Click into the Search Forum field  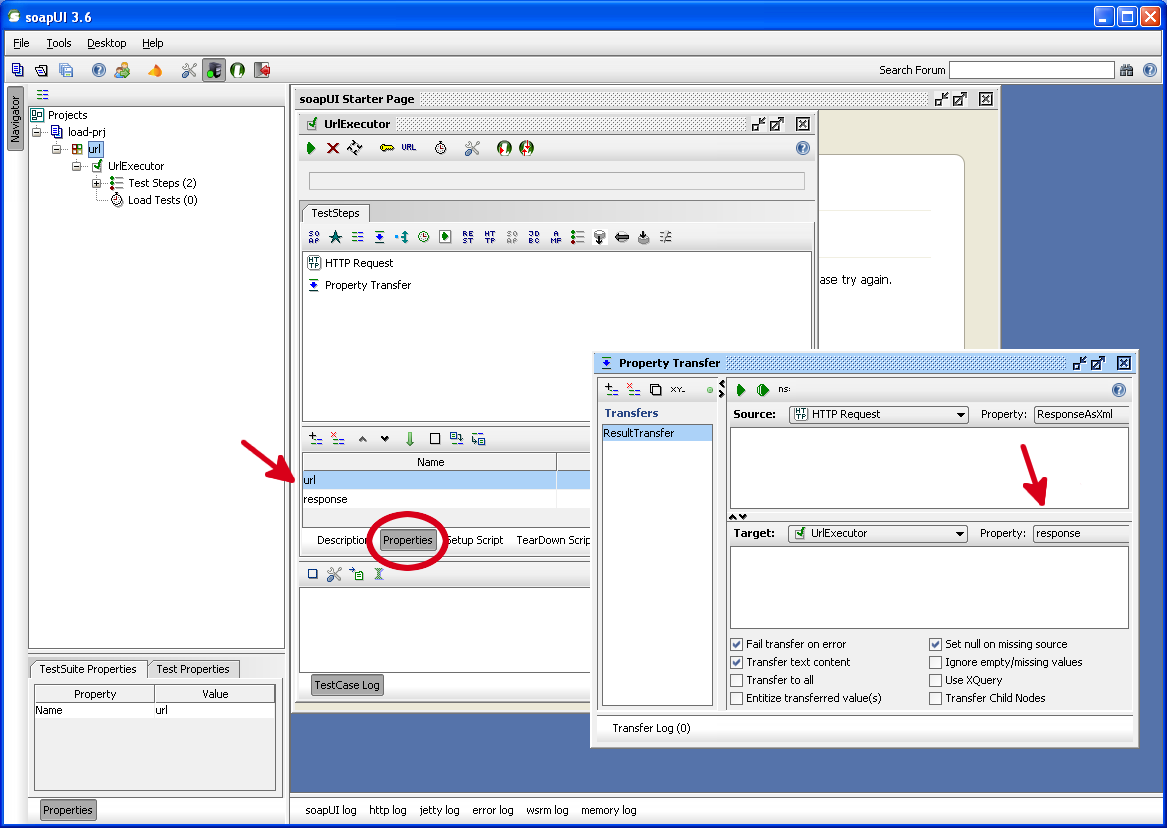tap(1030, 70)
